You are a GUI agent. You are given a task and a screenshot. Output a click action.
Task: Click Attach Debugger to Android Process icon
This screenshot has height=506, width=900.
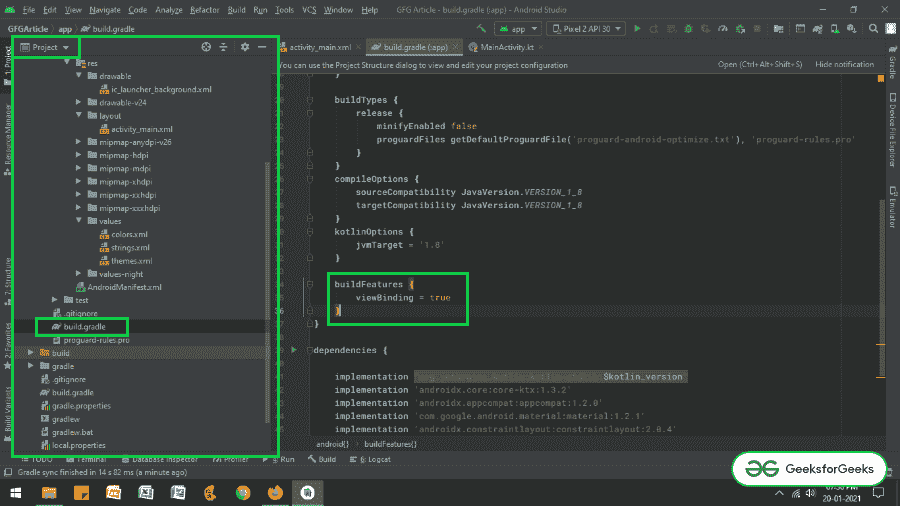[x=740, y=29]
